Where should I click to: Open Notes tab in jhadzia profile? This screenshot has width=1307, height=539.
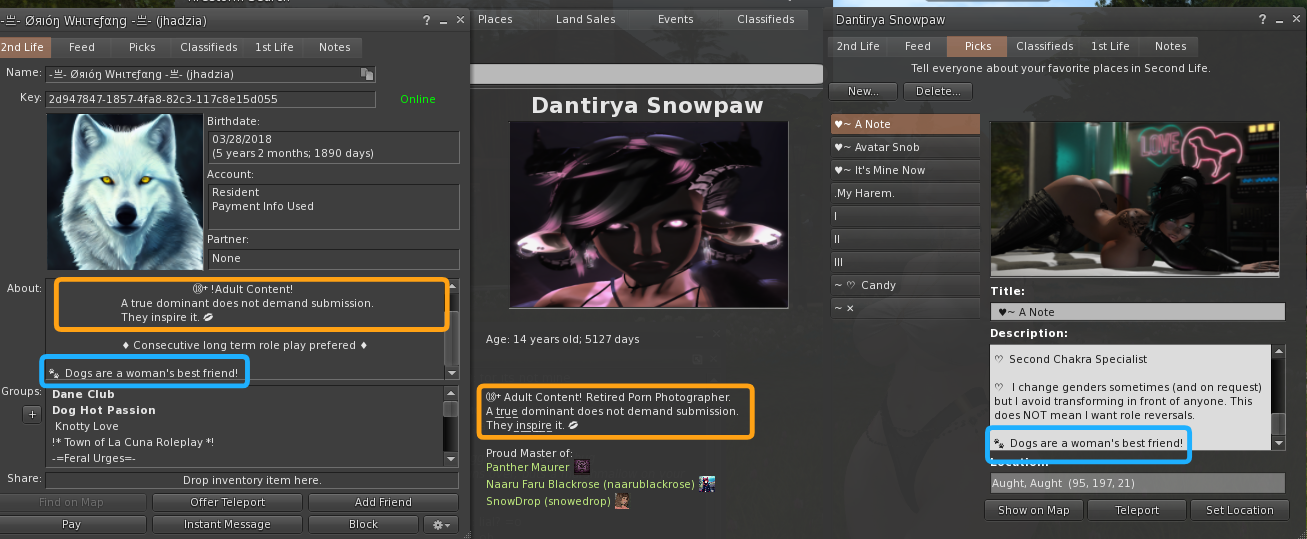click(334, 47)
